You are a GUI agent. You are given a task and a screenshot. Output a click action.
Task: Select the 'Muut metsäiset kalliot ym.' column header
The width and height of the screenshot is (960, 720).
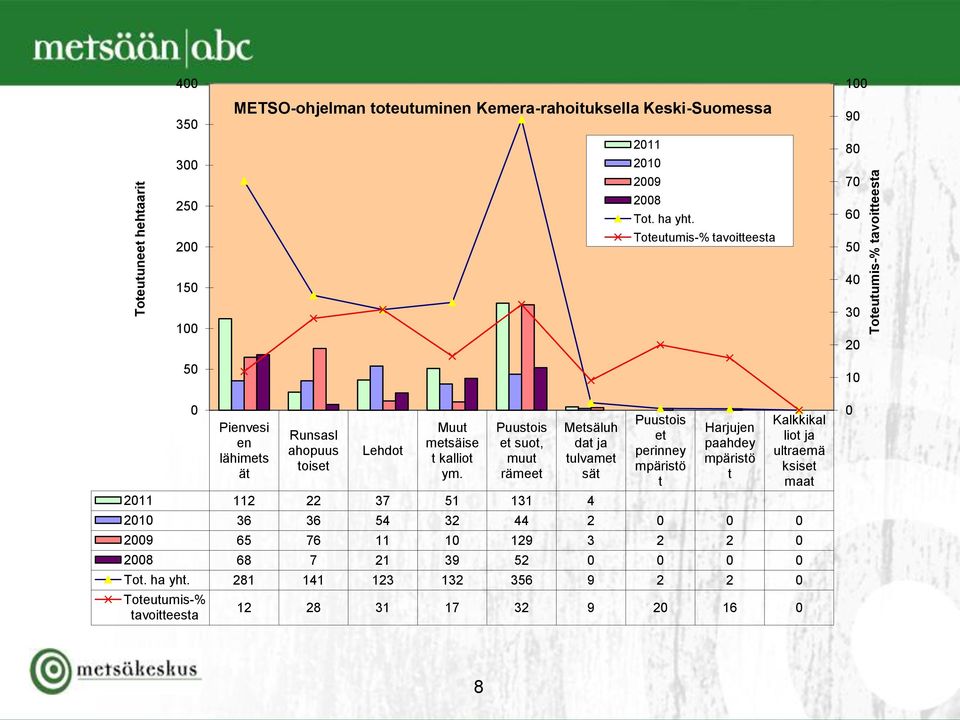click(x=452, y=450)
